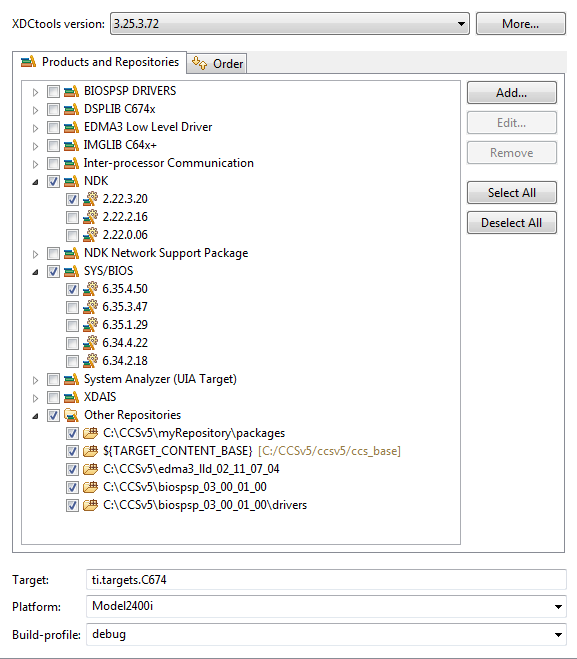Click the Other Repositories folder icon
The image size is (577, 659).
(x=71, y=415)
